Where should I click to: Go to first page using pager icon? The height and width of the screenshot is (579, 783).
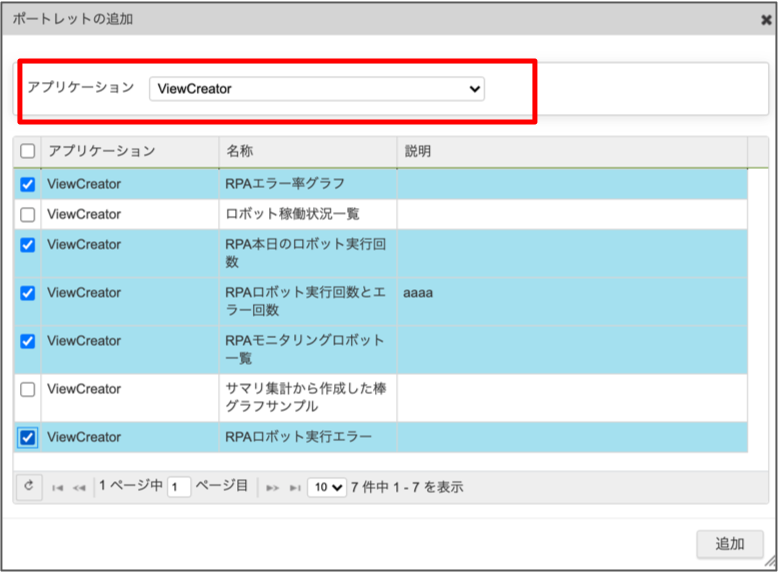58,488
